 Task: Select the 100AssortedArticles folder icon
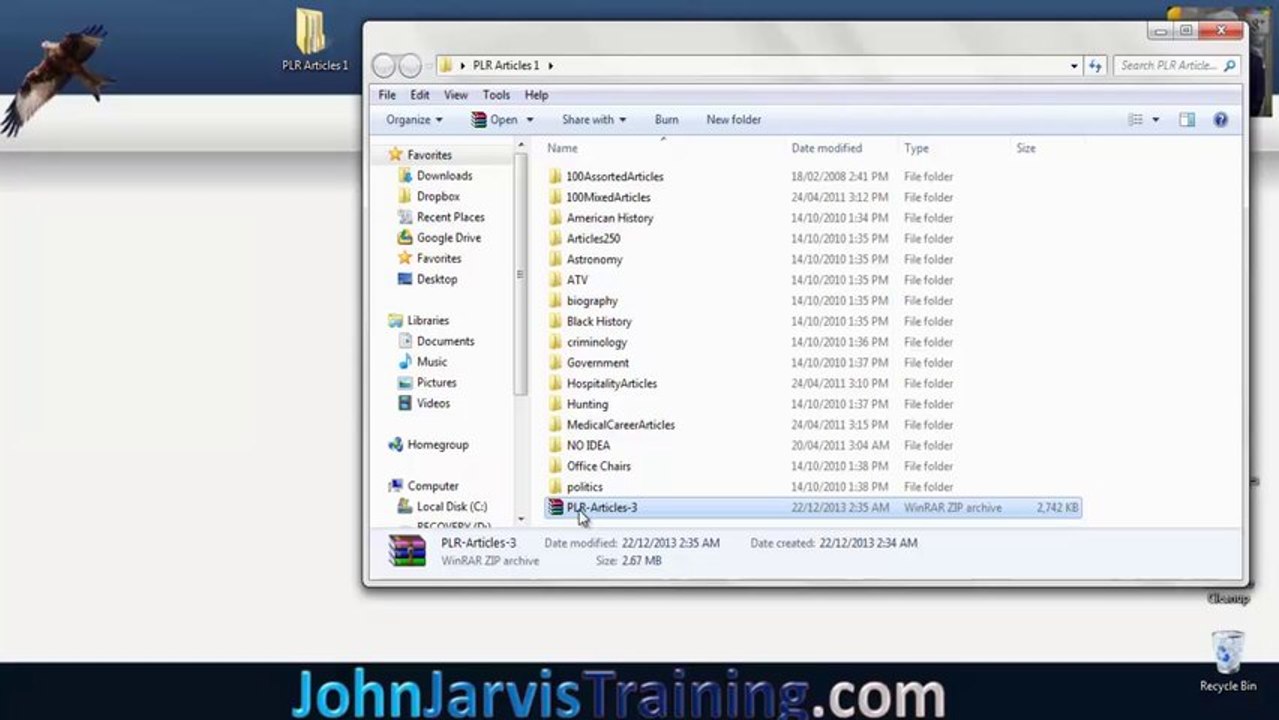tap(556, 176)
